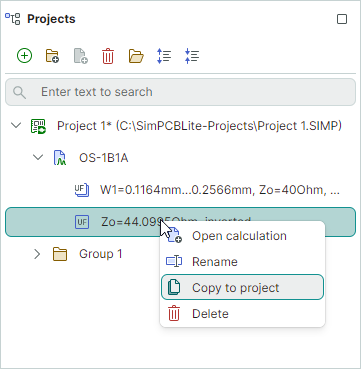
Task: Focus the Enter text to search field
Action: click(x=180, y=92)
